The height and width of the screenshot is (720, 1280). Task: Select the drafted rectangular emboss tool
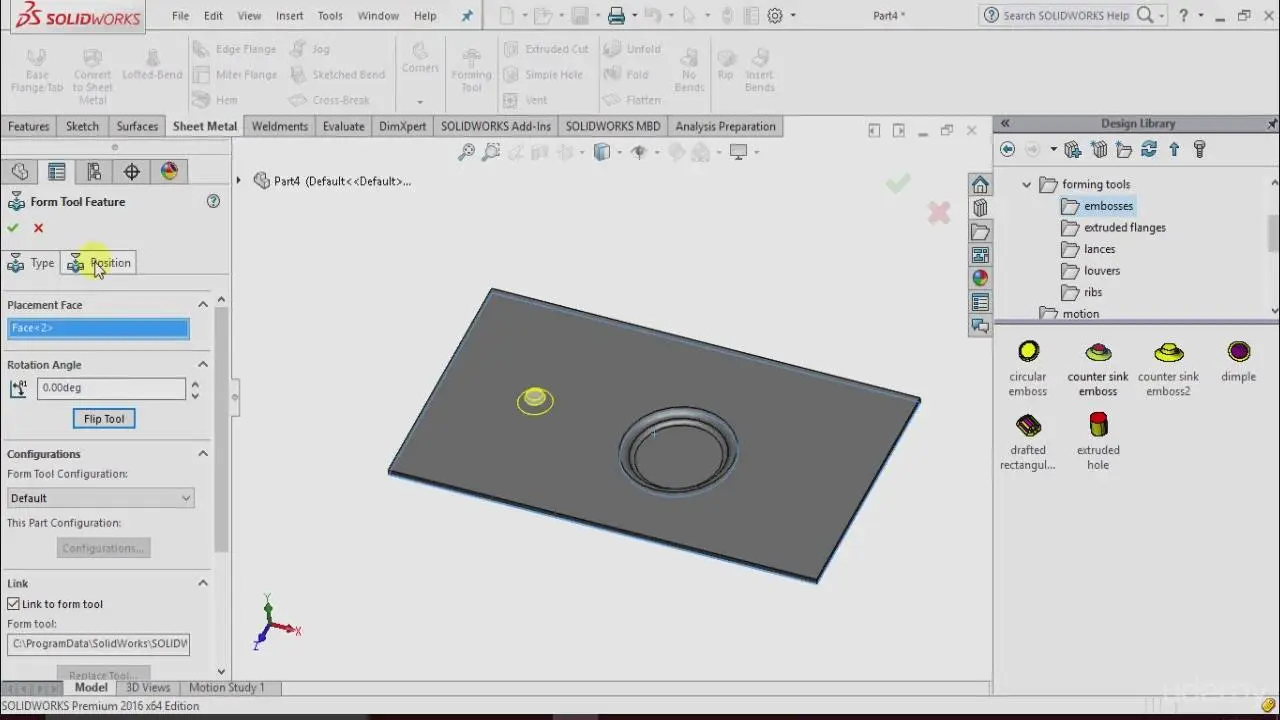(1028, 441)
